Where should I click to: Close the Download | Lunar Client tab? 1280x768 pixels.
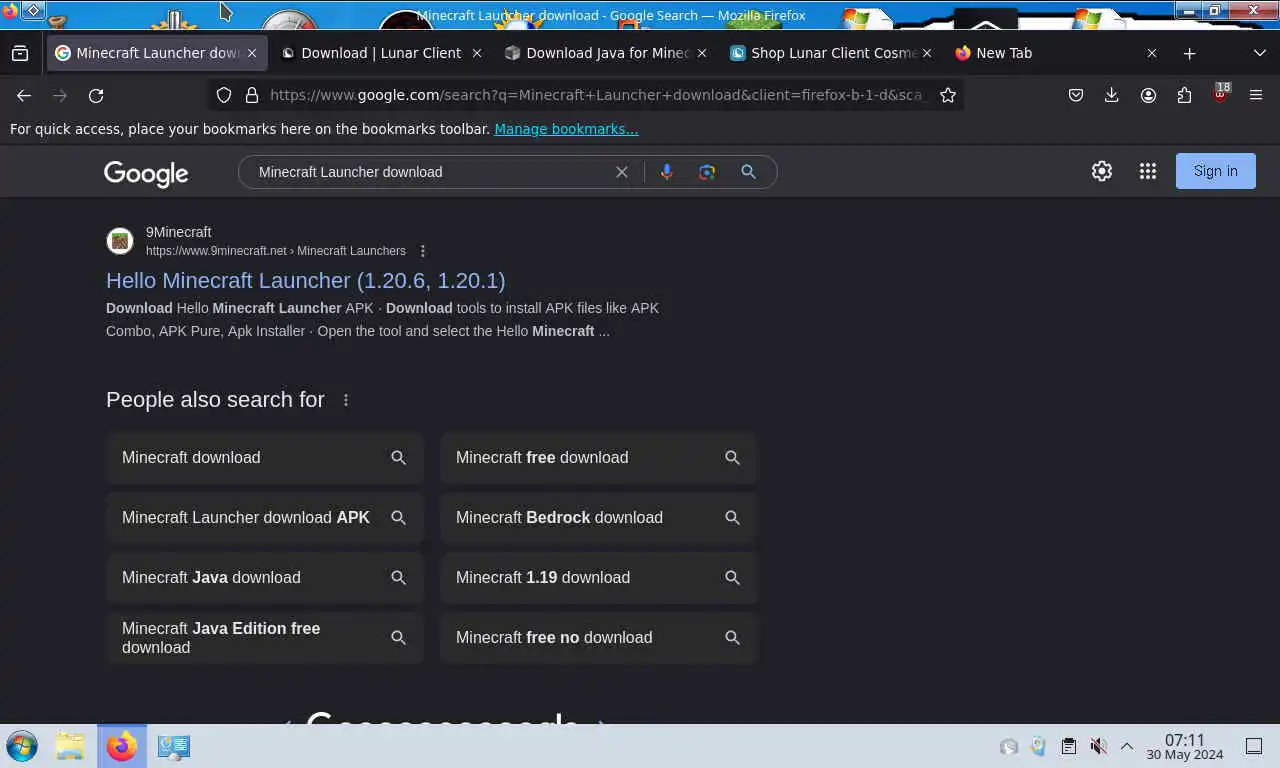pyautogui.click(x=476, y=53)
